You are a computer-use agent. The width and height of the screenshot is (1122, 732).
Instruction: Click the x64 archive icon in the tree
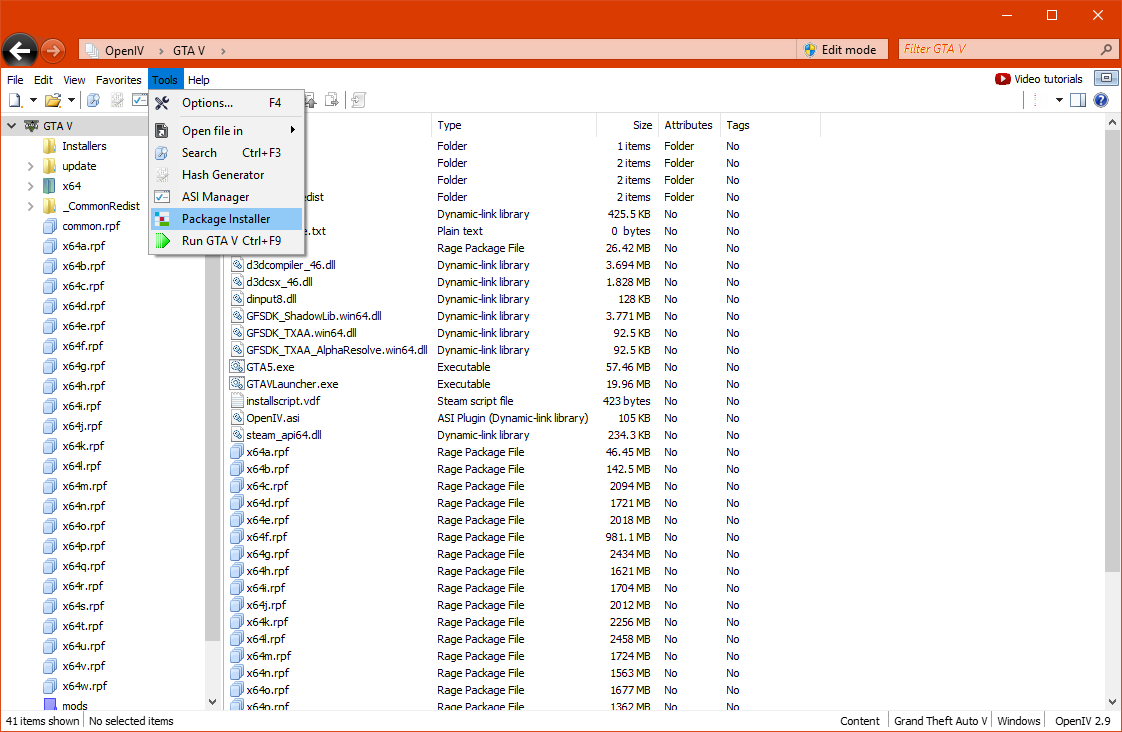pyautogui.click(x=49, y=186)
